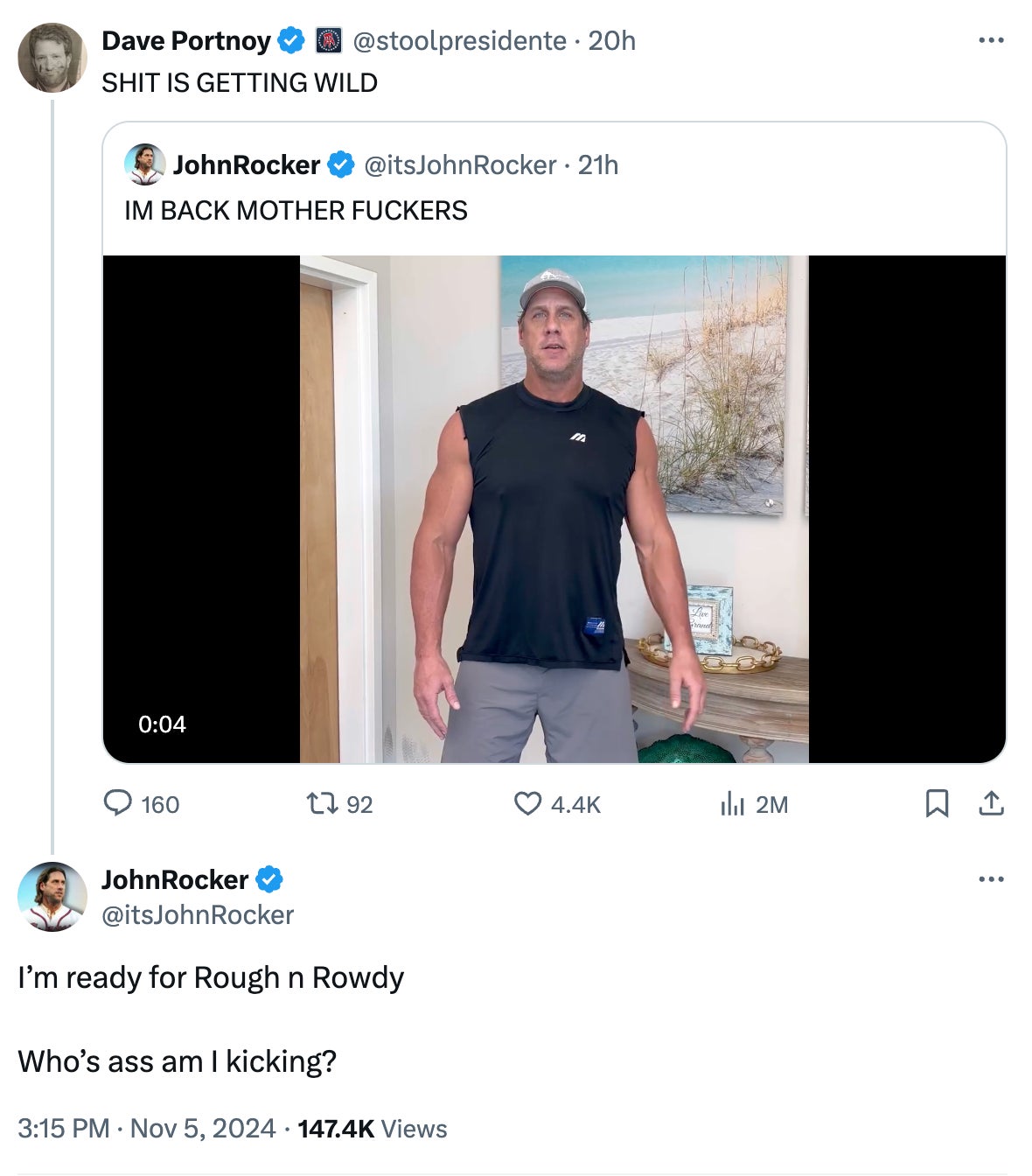Click the @stoolpresidente handle
This screenshot has height=1176, width=1032.
point(459,41)
